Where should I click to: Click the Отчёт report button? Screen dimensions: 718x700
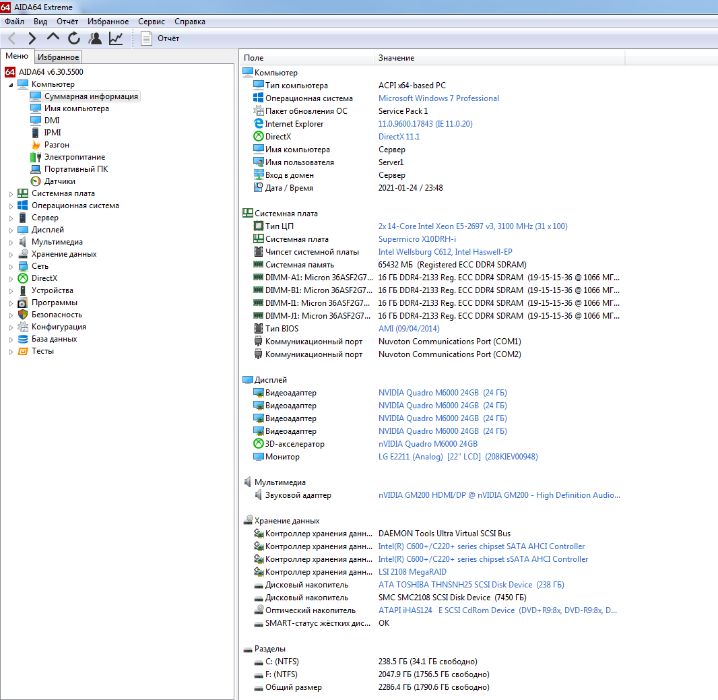(159, 38)
